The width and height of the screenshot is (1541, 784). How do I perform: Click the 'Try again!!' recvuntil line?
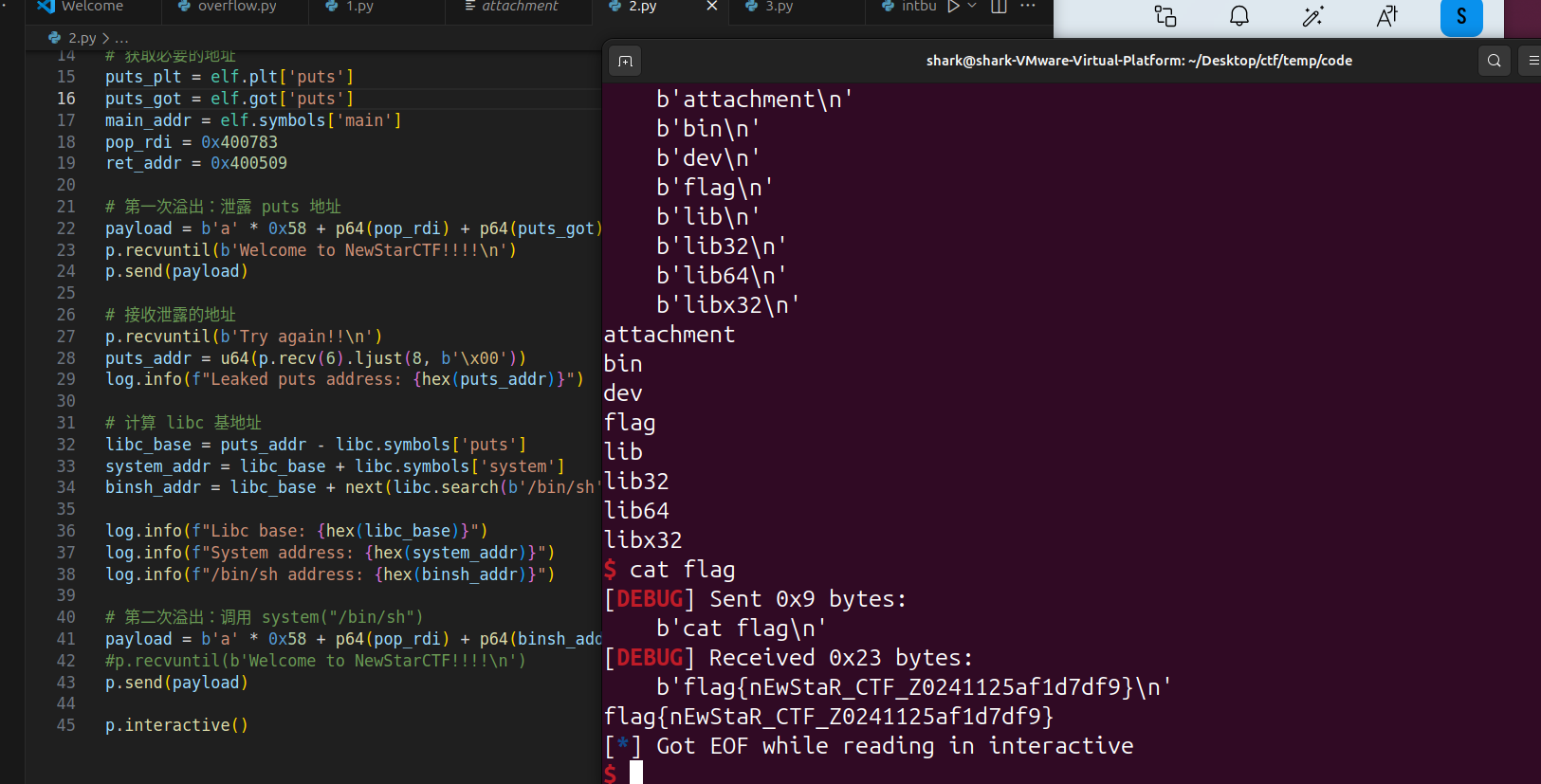[x=244, y=337]
